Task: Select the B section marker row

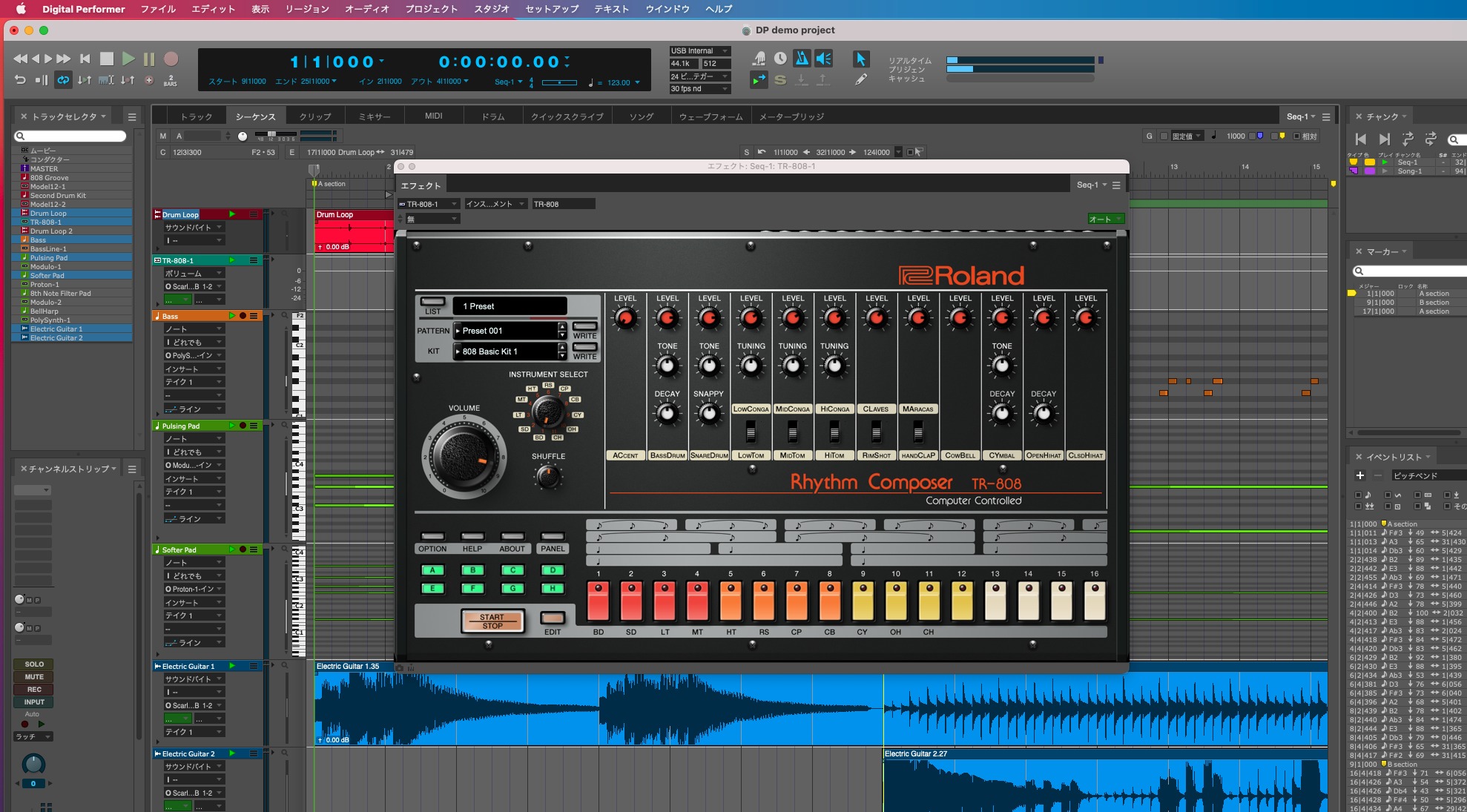Action: 1406,303
